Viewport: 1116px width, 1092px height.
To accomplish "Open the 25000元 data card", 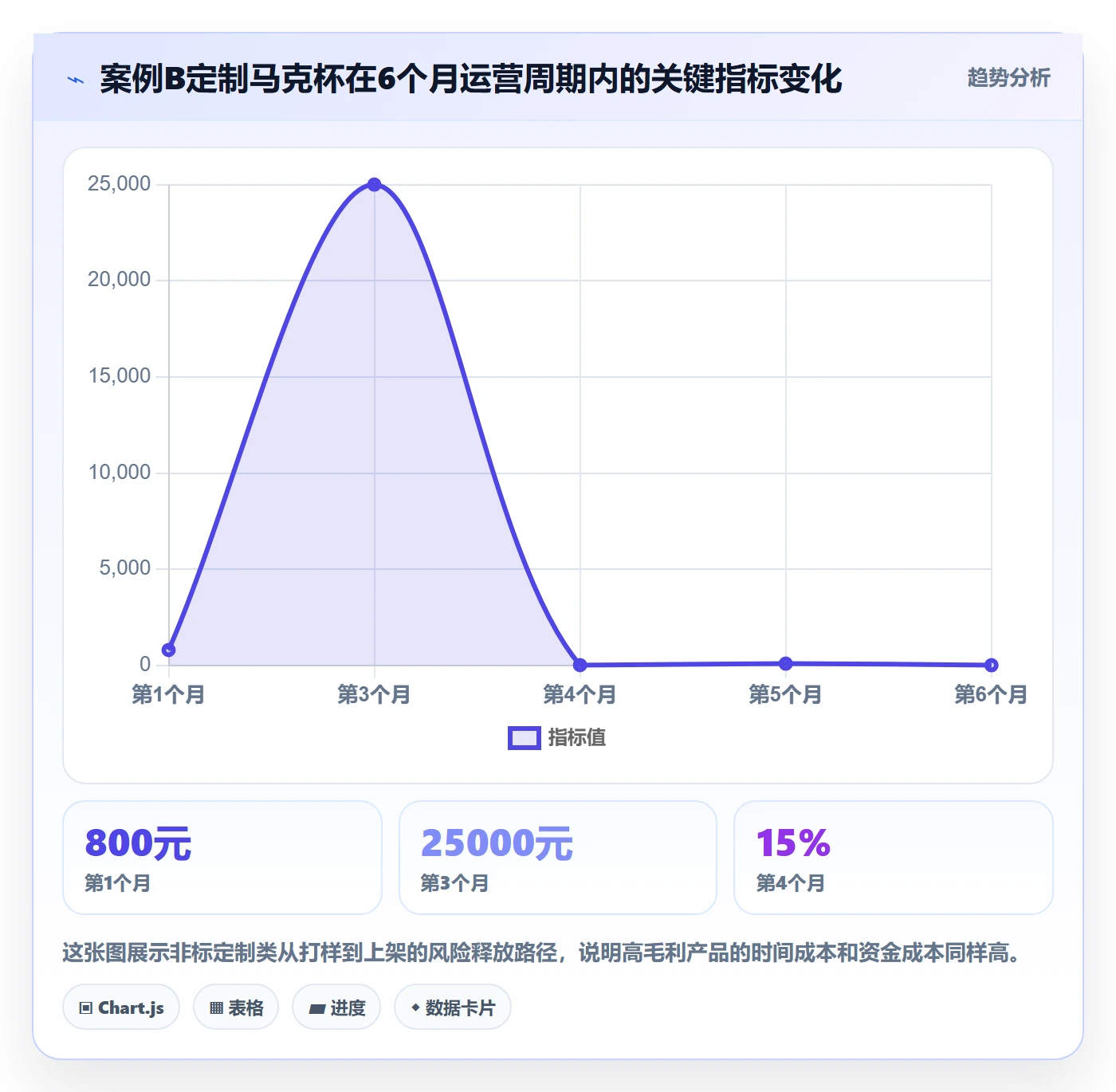I will coord(558,858).
